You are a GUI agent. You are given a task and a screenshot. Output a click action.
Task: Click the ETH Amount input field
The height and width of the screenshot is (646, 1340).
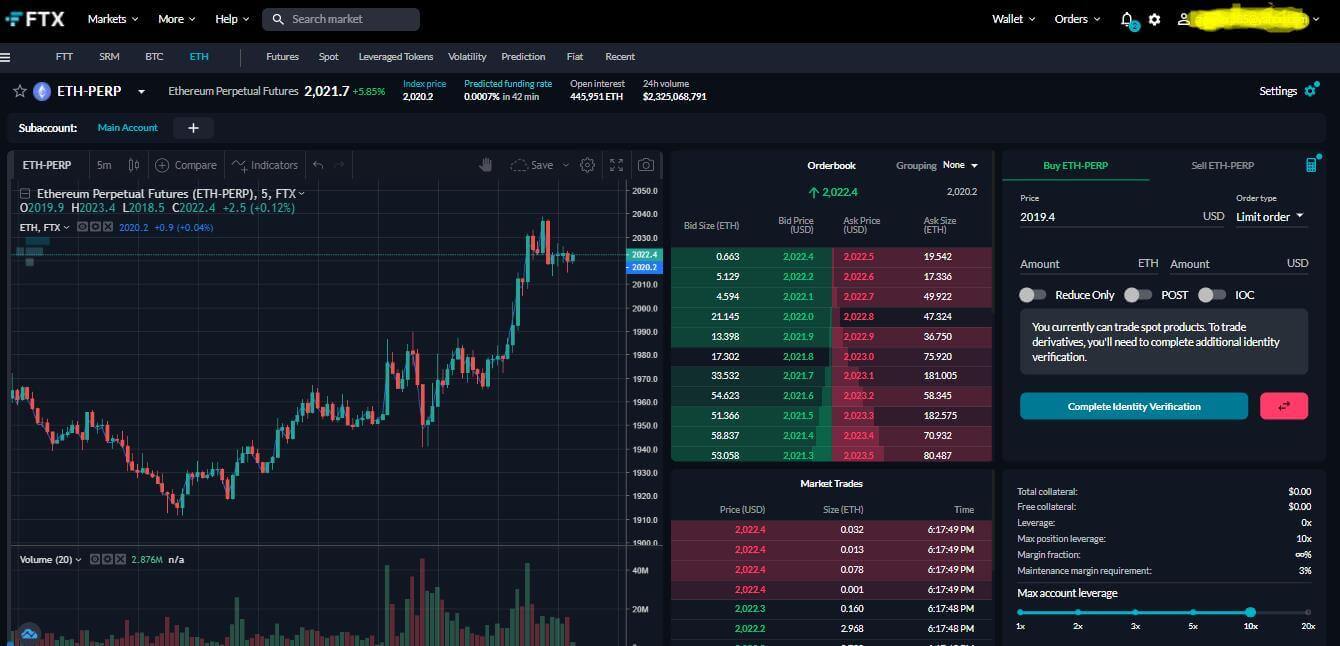point(1089,264)
